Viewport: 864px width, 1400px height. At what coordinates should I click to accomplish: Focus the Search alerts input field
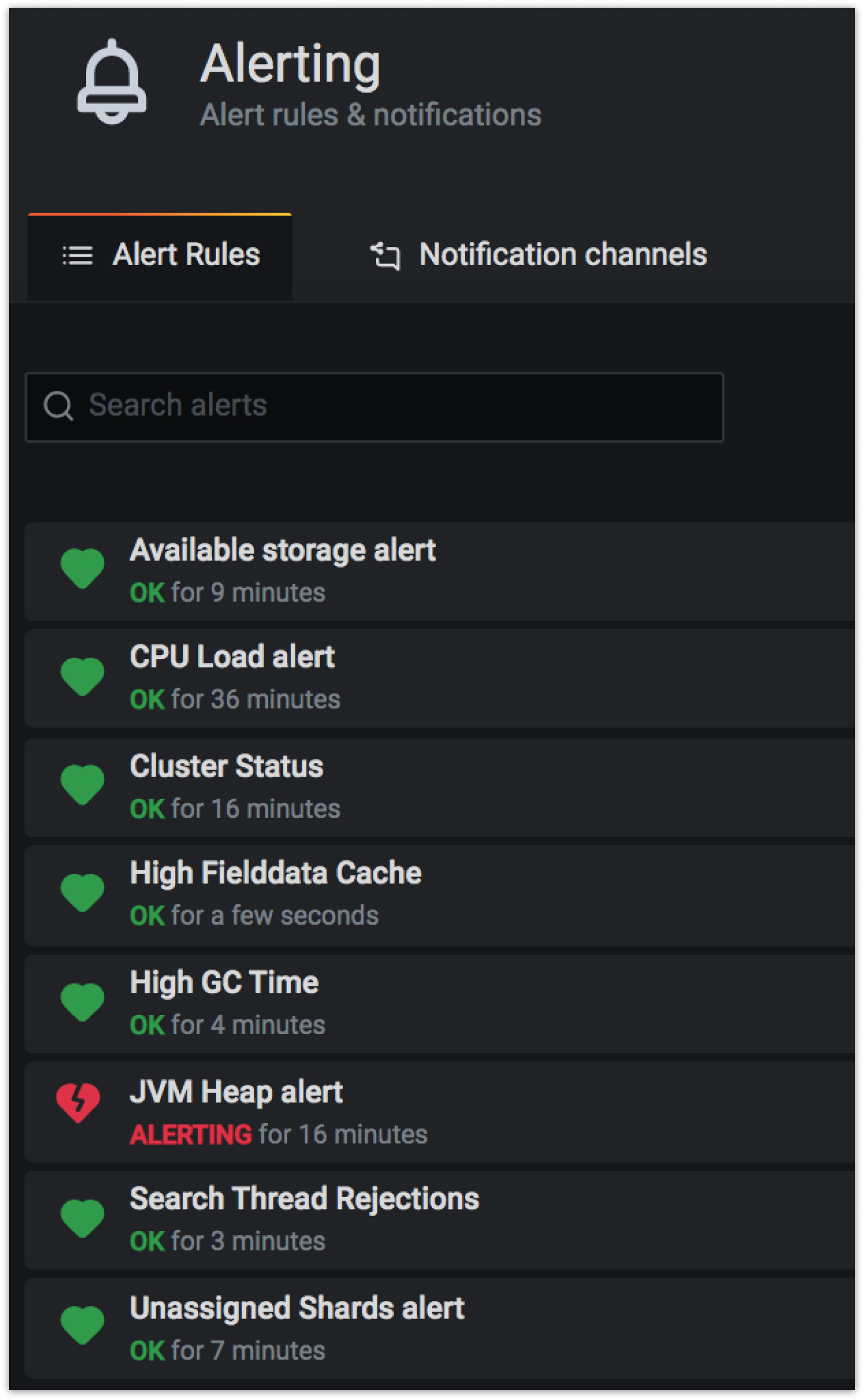pyautogui.click(x=375, y=407)
